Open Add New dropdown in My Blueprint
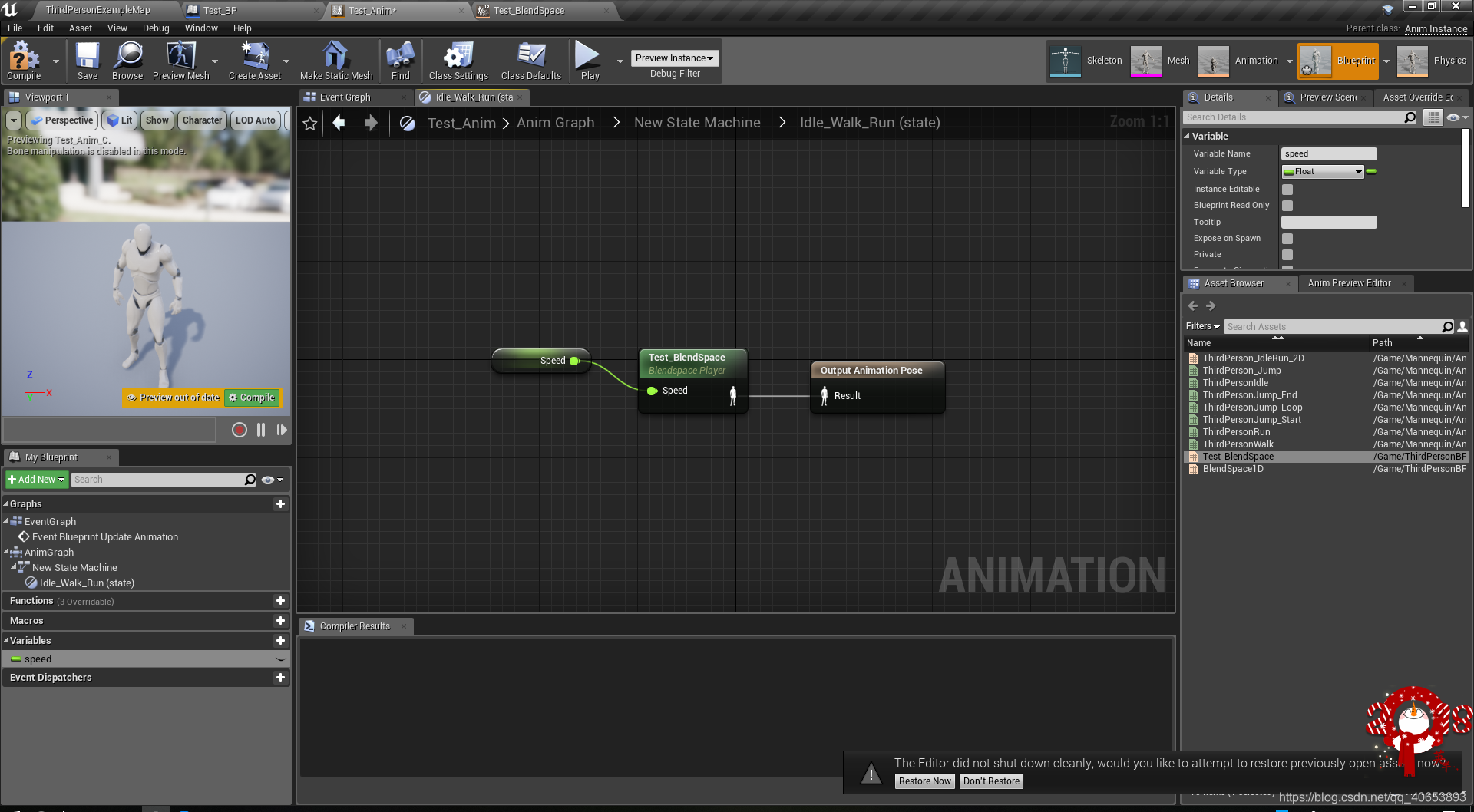This screenshot has height=812, width=1474. click(x=36, y=480)
